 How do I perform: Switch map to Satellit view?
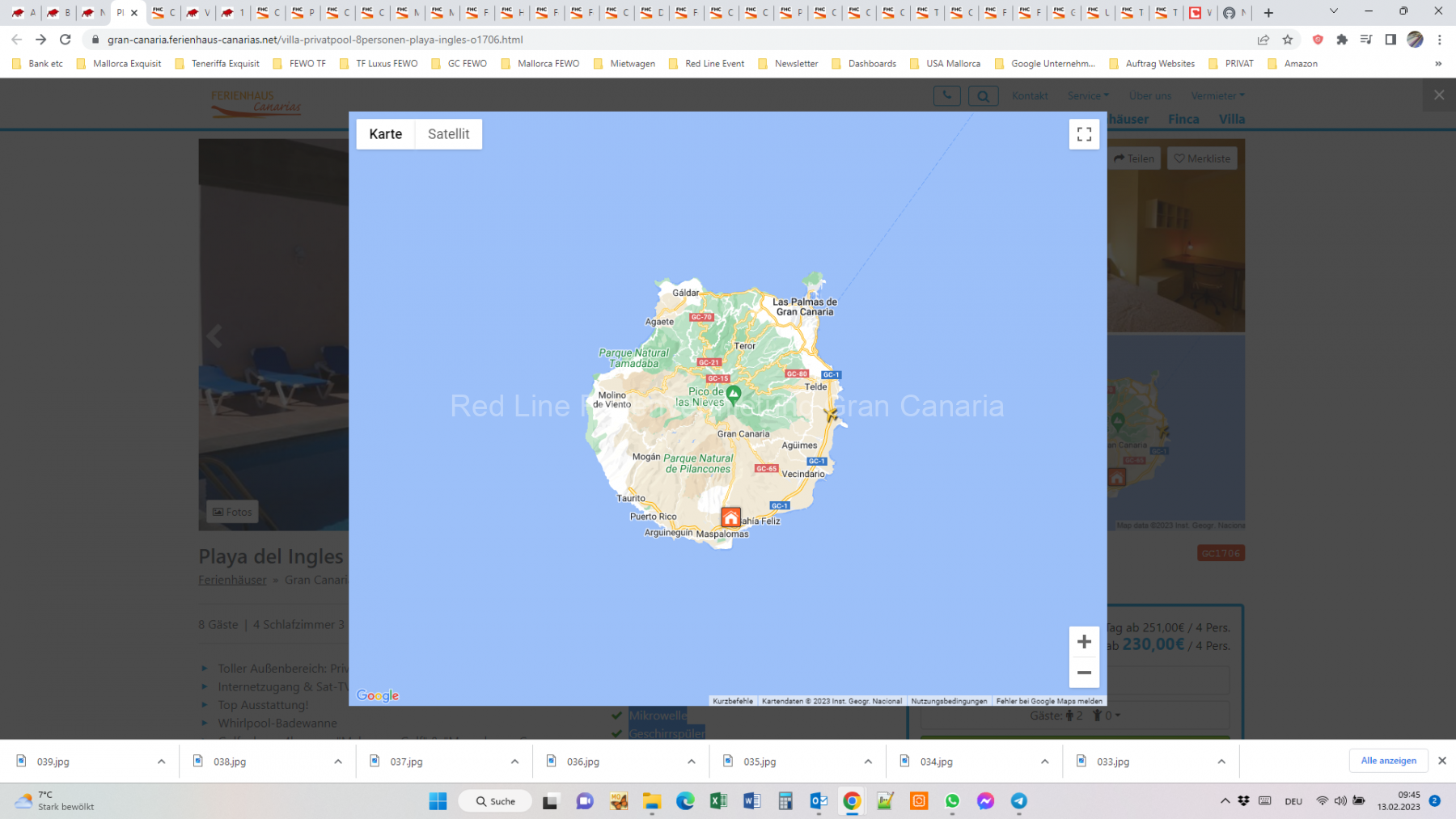[448, 134]
